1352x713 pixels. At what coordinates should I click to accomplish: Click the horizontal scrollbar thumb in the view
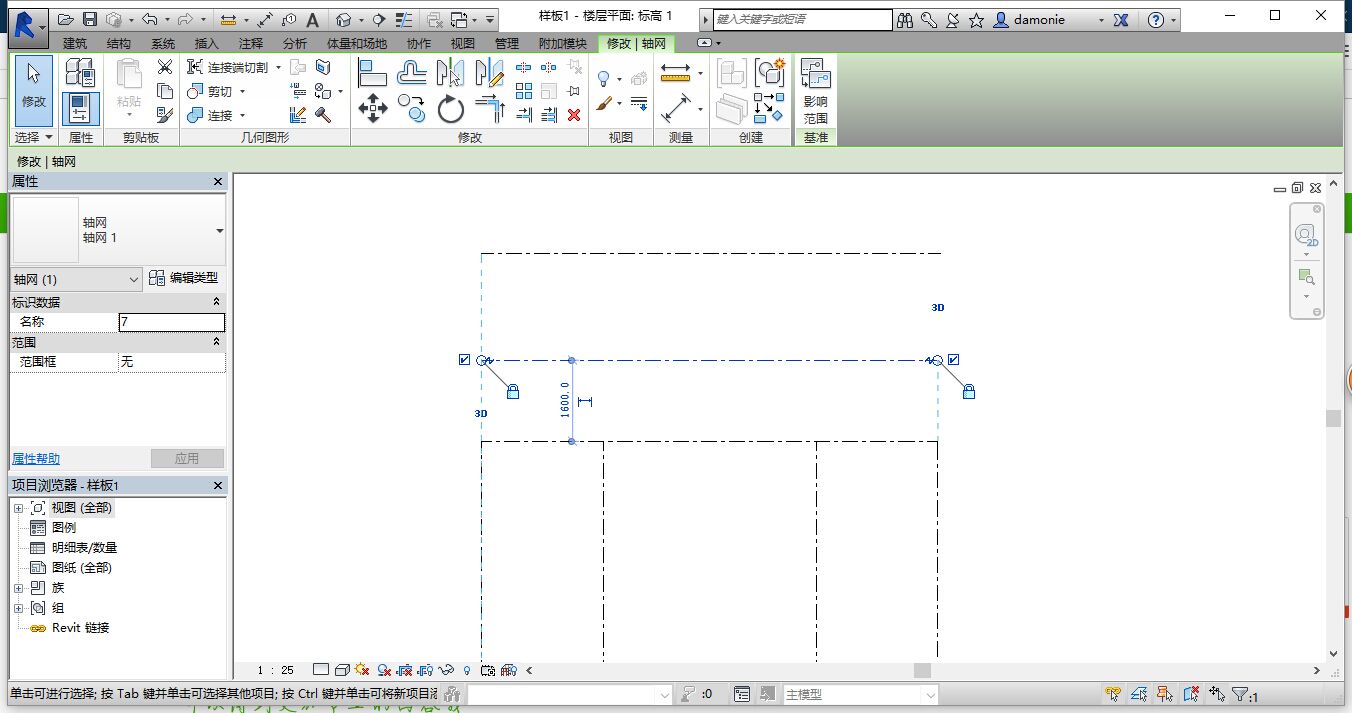coord(922,670)
